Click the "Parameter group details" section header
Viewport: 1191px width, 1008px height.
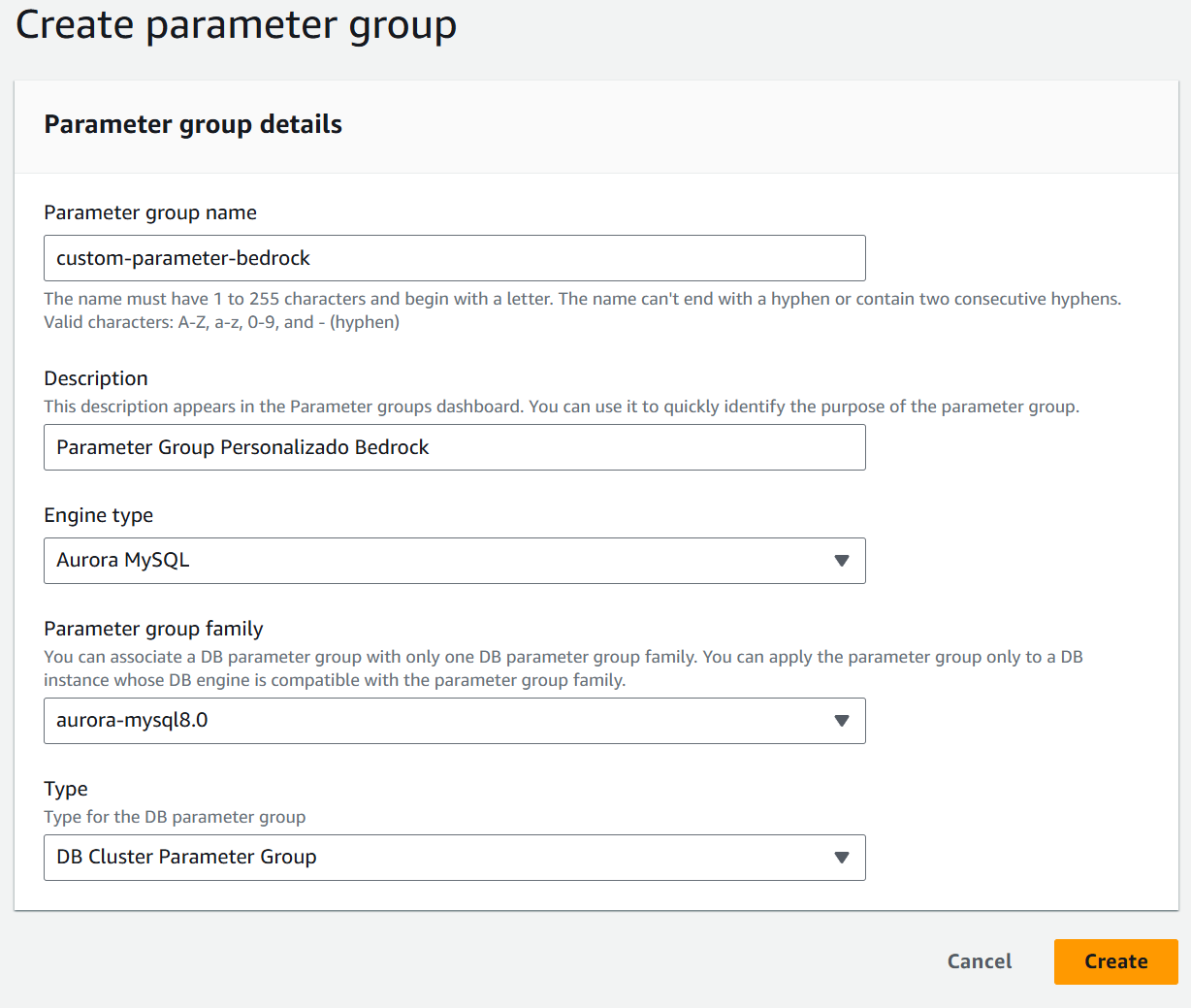[192, 124]
